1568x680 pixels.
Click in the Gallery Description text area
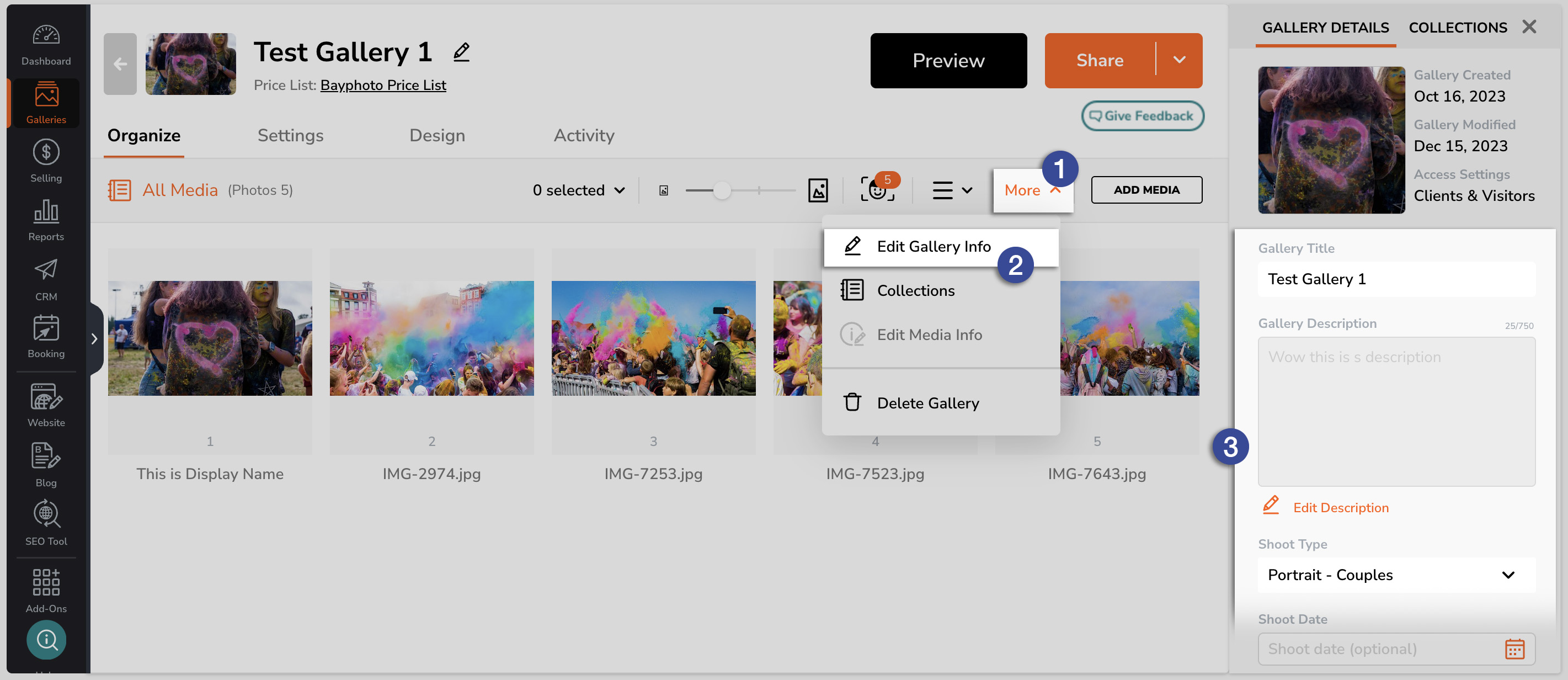pos(1396,412)
